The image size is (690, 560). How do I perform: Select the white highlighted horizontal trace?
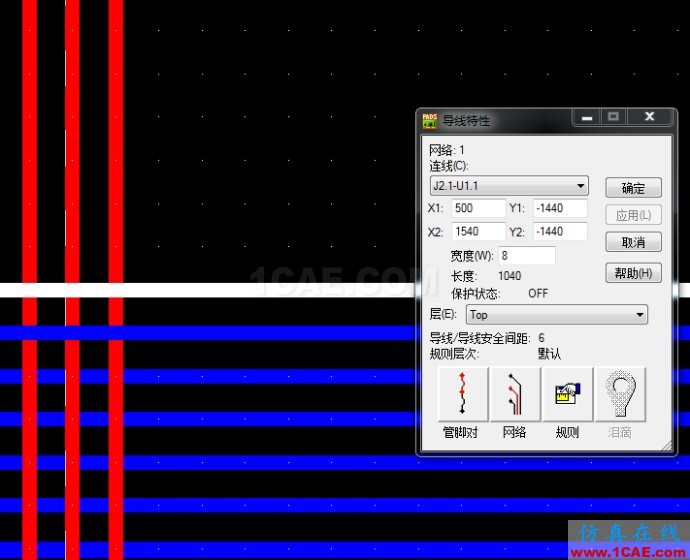tap(207, 290)
